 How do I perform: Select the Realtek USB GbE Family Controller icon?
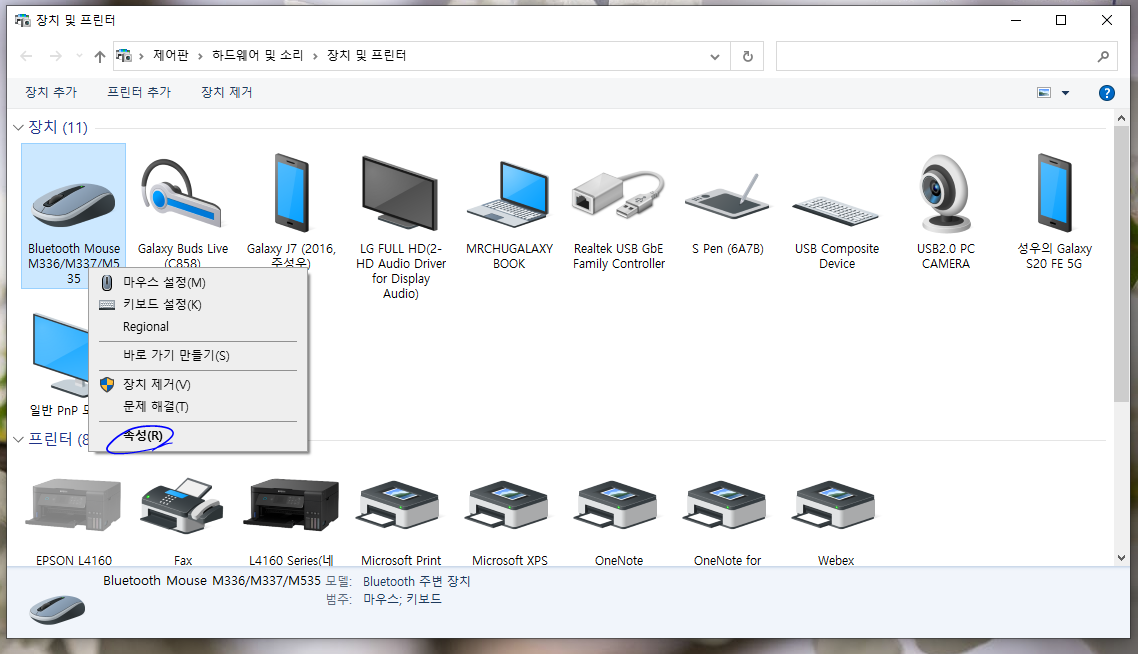click(x=618, y=195)
